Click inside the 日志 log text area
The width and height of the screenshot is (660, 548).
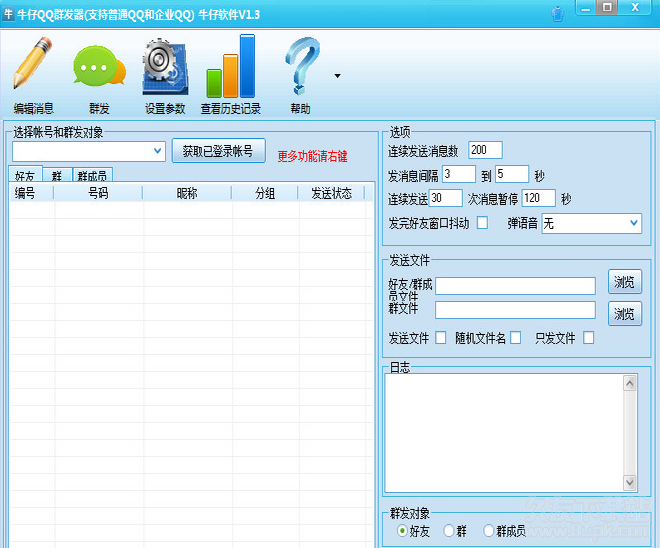pos(504,433)
